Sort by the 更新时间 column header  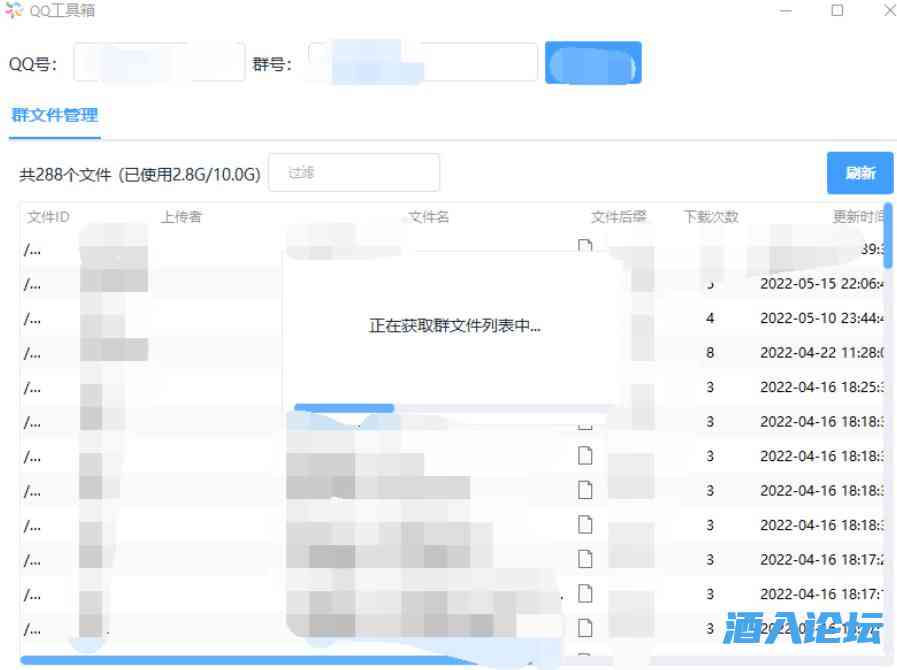pos(857,217)
